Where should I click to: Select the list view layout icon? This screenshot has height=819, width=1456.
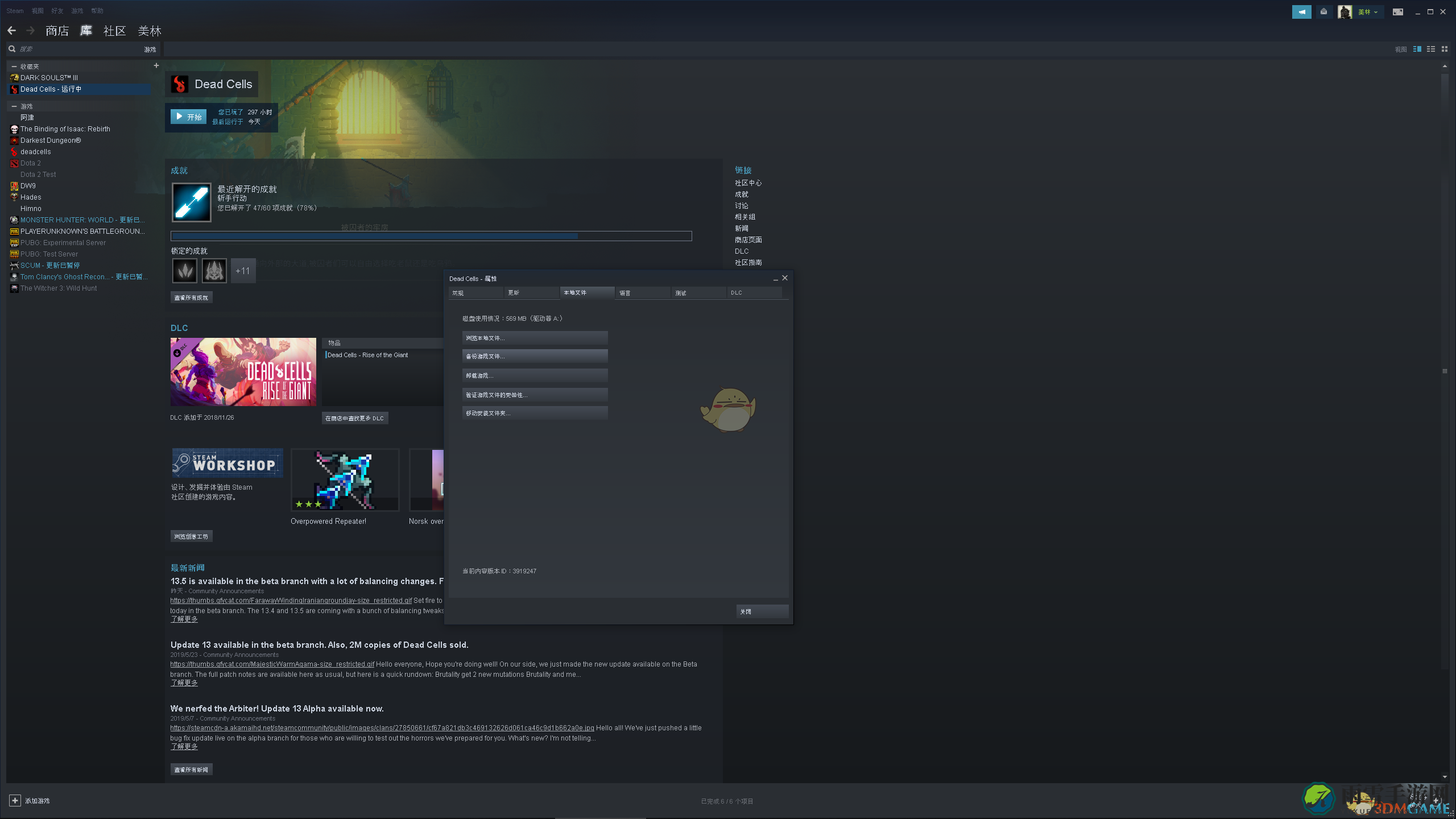(x=1431, y=49)
